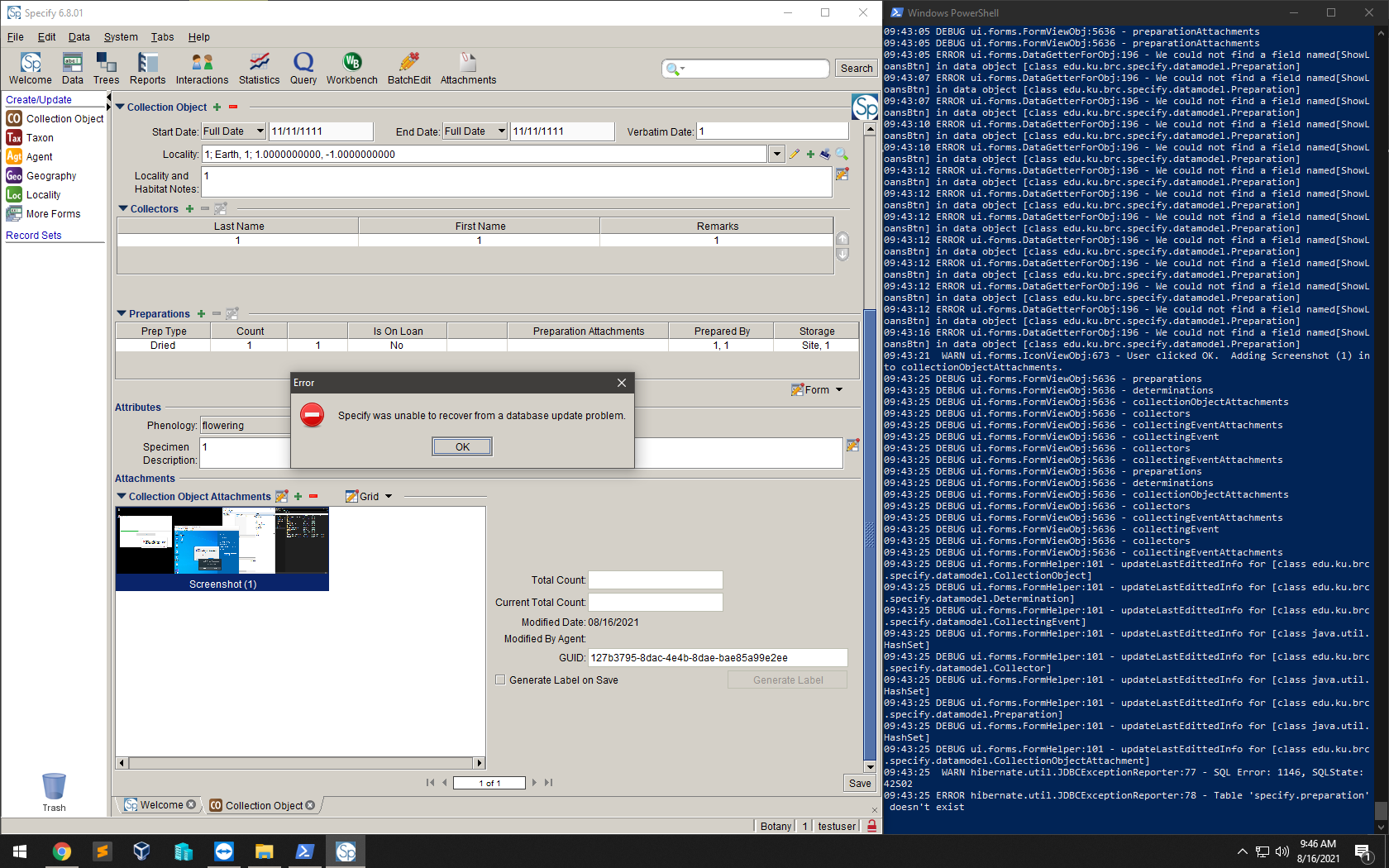Search for a locality using the magnifier icon

pyautogui.click(x=842, y=154)
